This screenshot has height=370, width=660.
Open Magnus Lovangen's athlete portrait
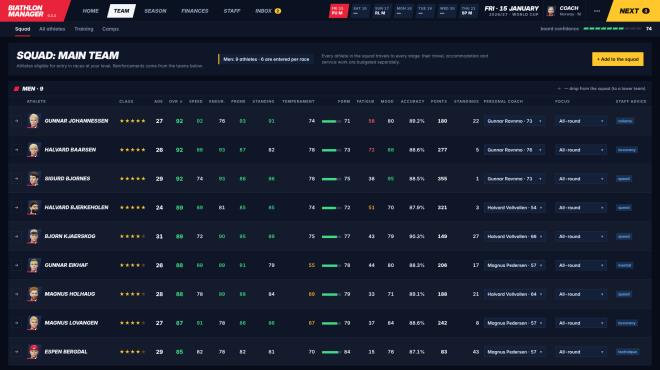pyautogui.click(x=33, y=323)
